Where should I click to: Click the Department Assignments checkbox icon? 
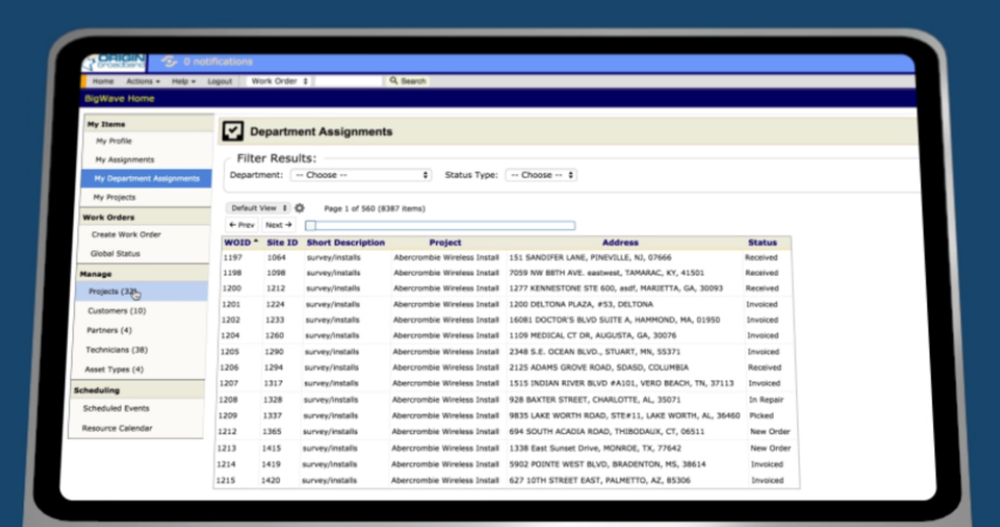coord(233,131)
